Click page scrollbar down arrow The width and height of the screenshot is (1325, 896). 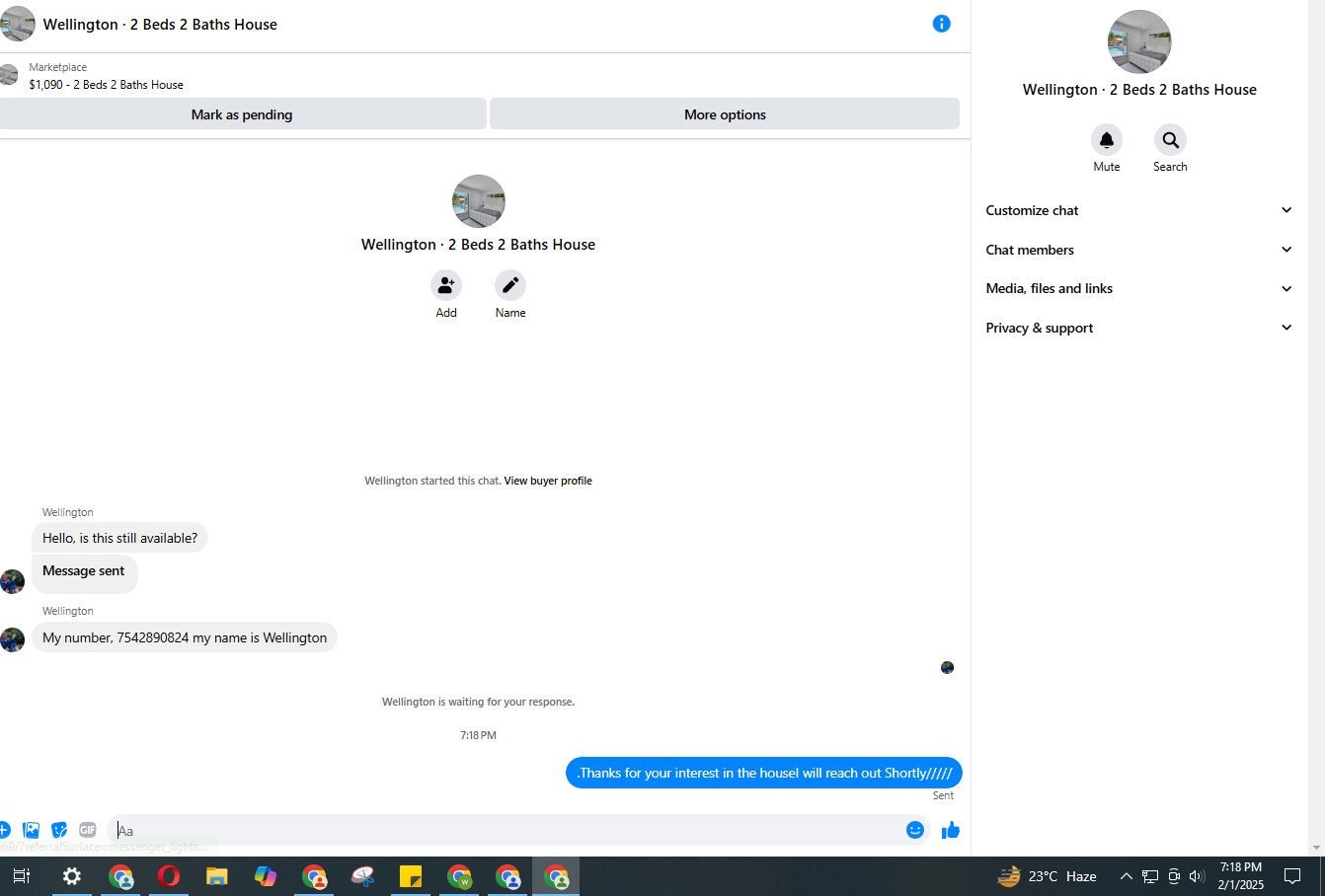(1317, 848)
